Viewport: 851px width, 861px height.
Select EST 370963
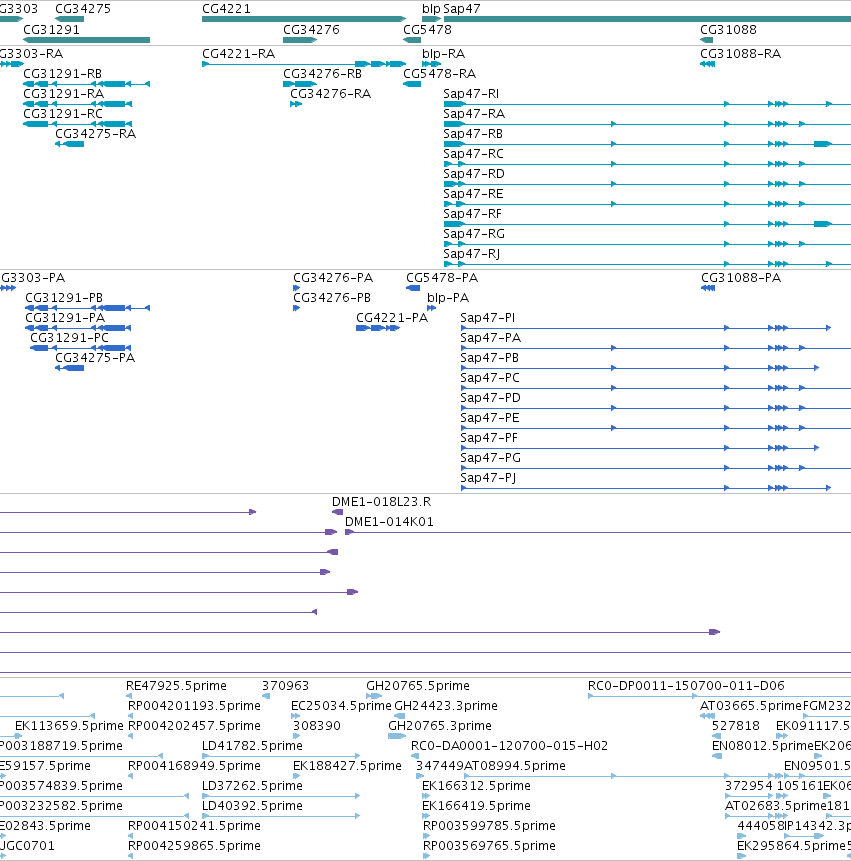[x=266, y=696]
